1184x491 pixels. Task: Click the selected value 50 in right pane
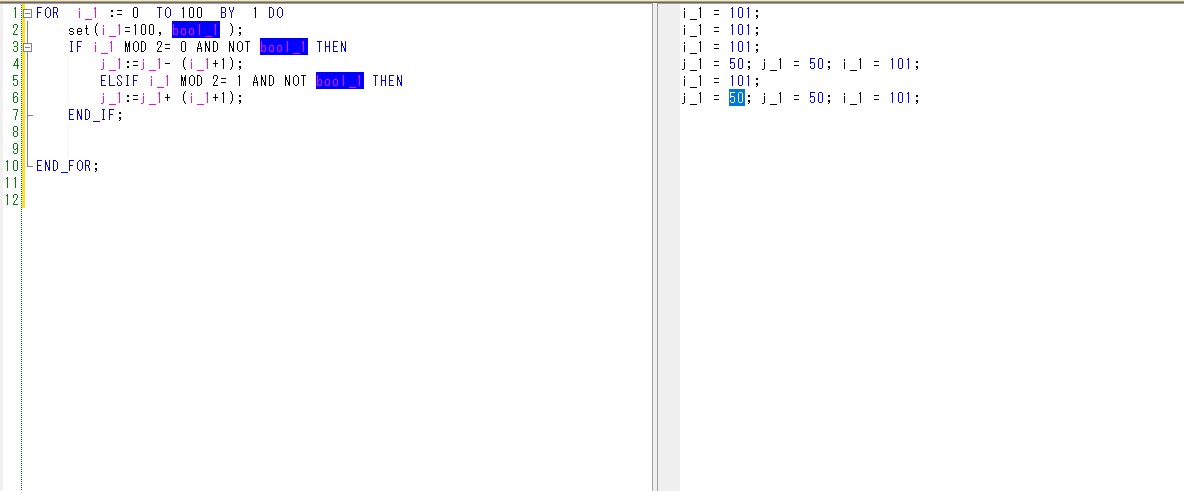(x=736, y=98)
